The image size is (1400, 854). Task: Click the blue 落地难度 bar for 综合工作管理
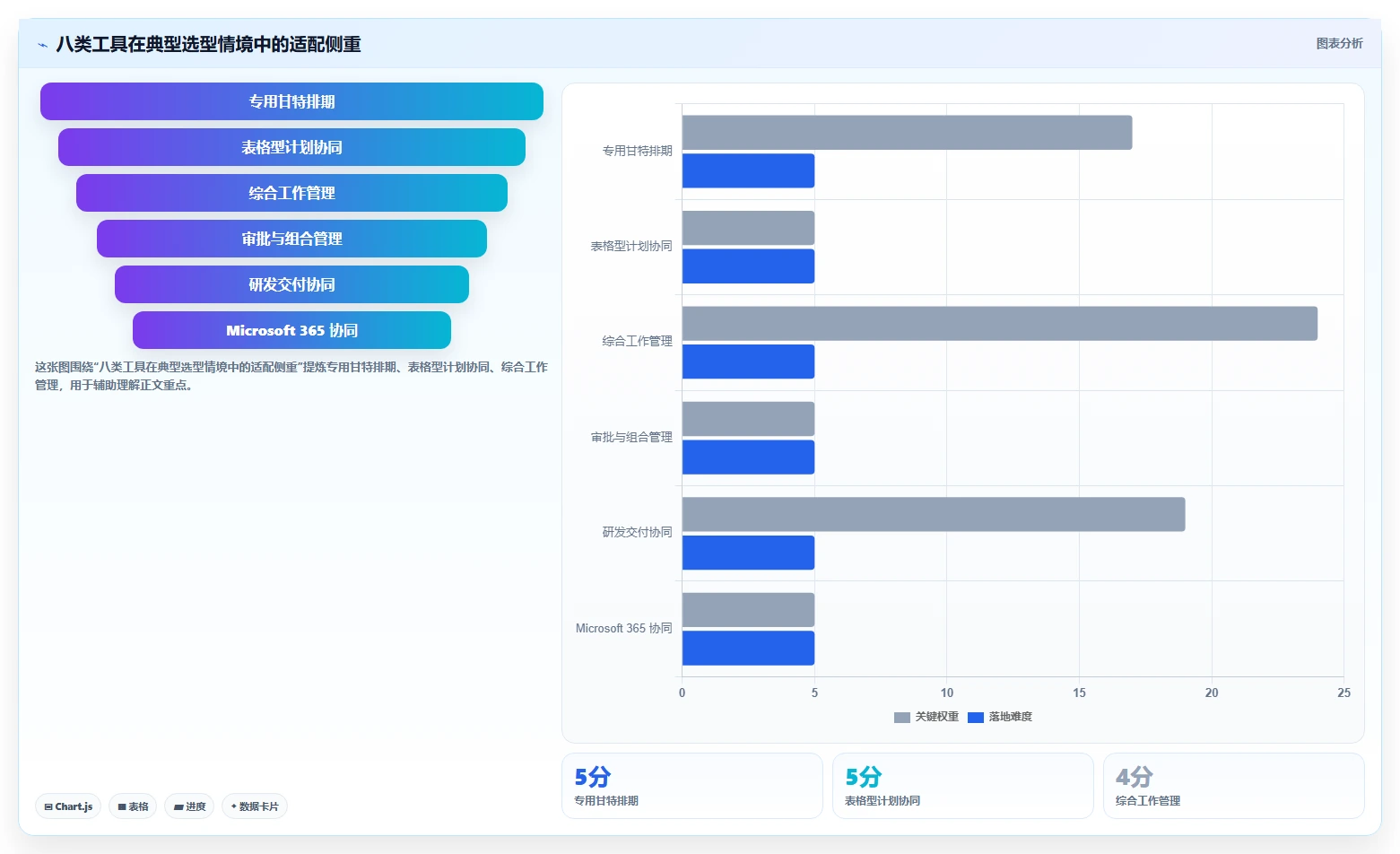pyautogui.click(x=748, y=362)
